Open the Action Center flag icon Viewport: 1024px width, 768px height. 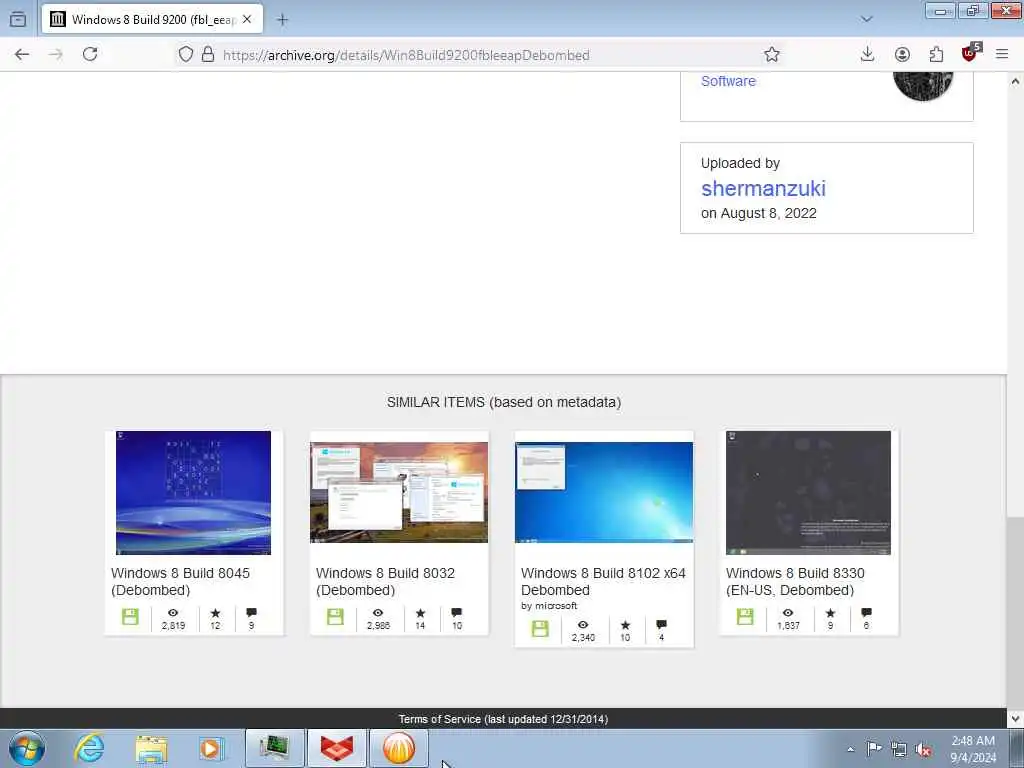point(874,748)
